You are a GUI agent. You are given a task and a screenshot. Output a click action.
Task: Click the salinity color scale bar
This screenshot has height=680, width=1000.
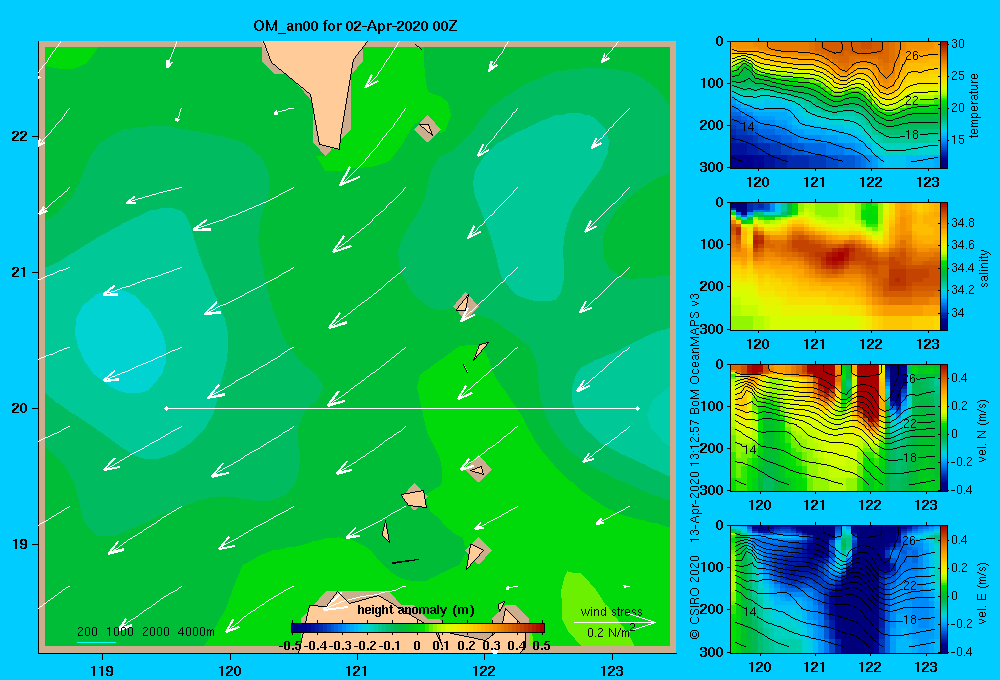[x=944, y=267]
